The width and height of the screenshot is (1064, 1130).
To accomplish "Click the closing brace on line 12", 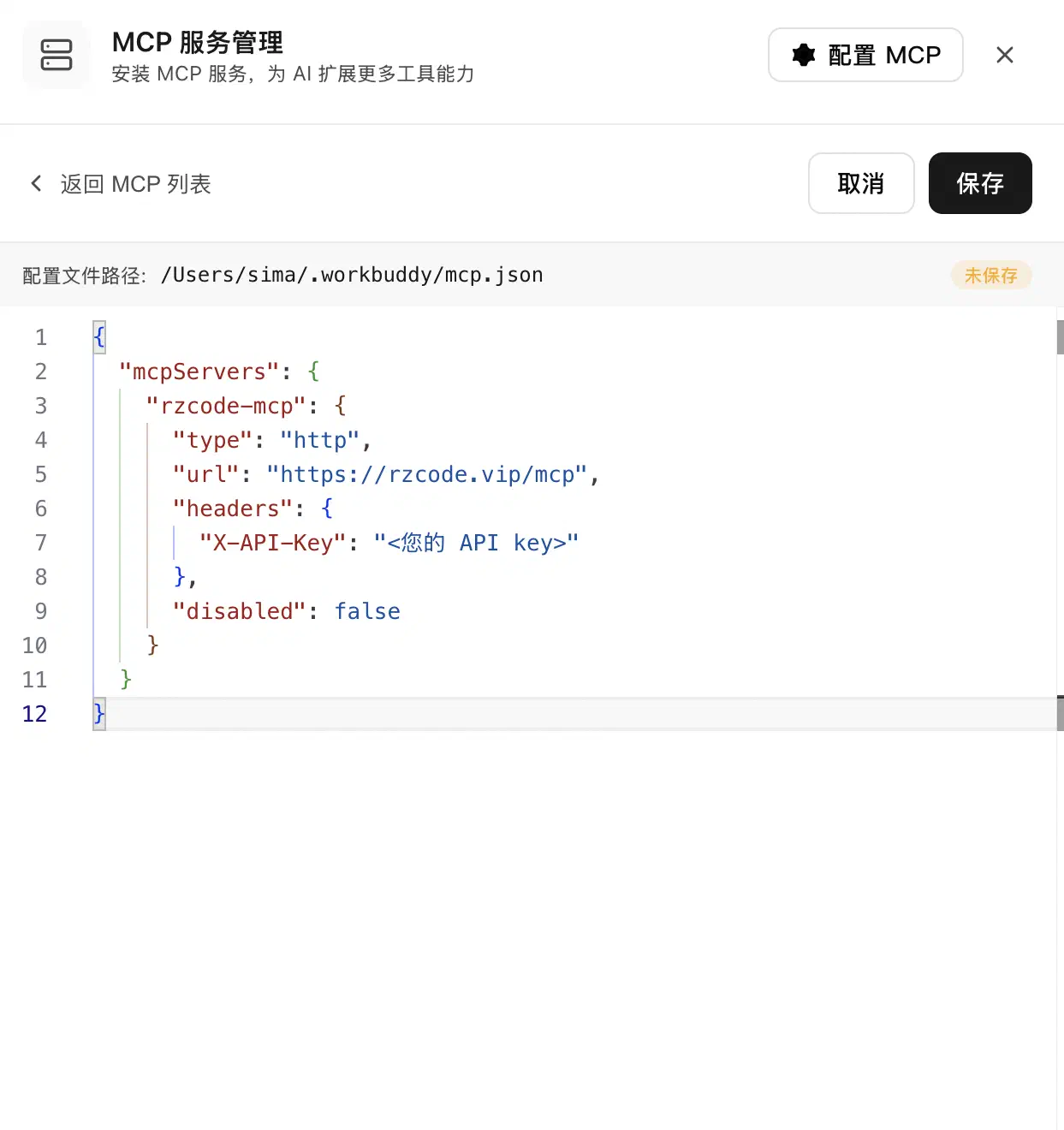I will 99,714.
